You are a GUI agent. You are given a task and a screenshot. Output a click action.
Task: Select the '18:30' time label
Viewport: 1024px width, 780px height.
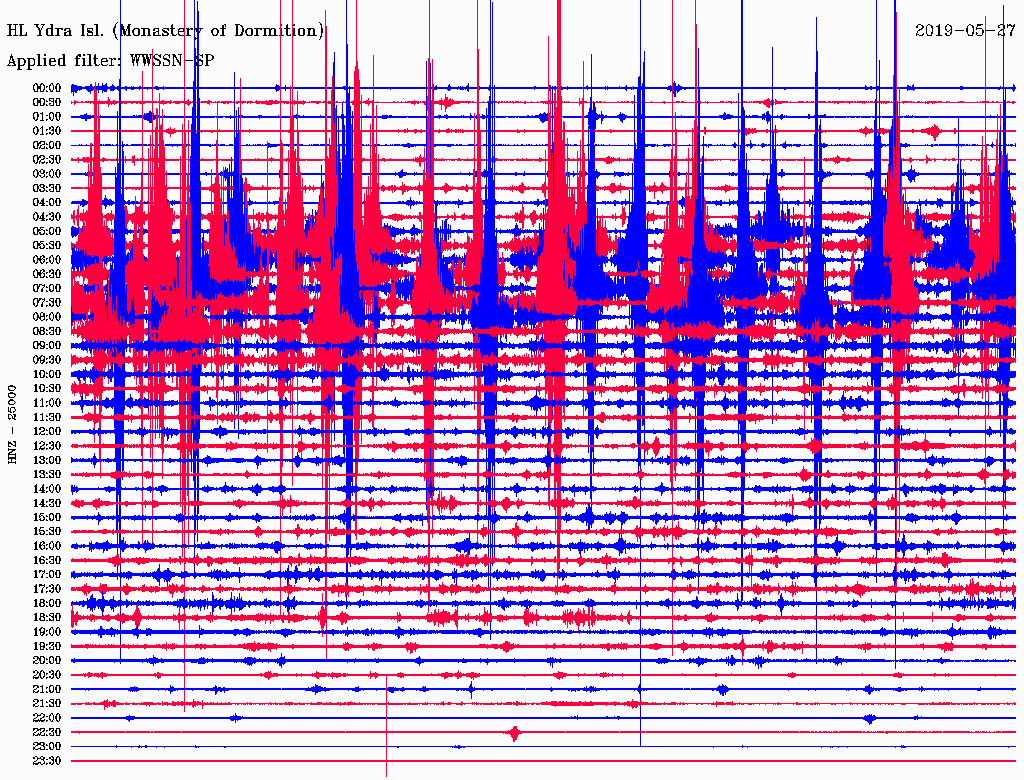47,617
